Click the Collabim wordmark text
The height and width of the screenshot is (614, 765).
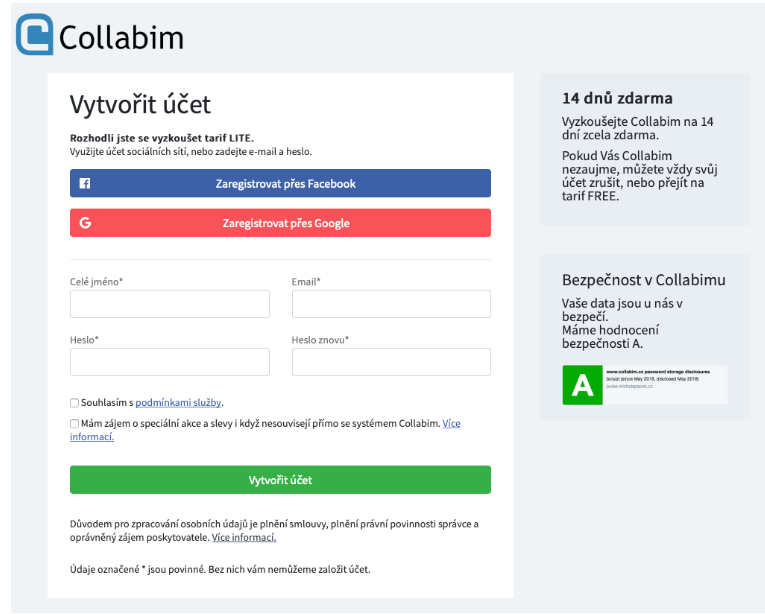pyautogui.click(x=121, y=38)
